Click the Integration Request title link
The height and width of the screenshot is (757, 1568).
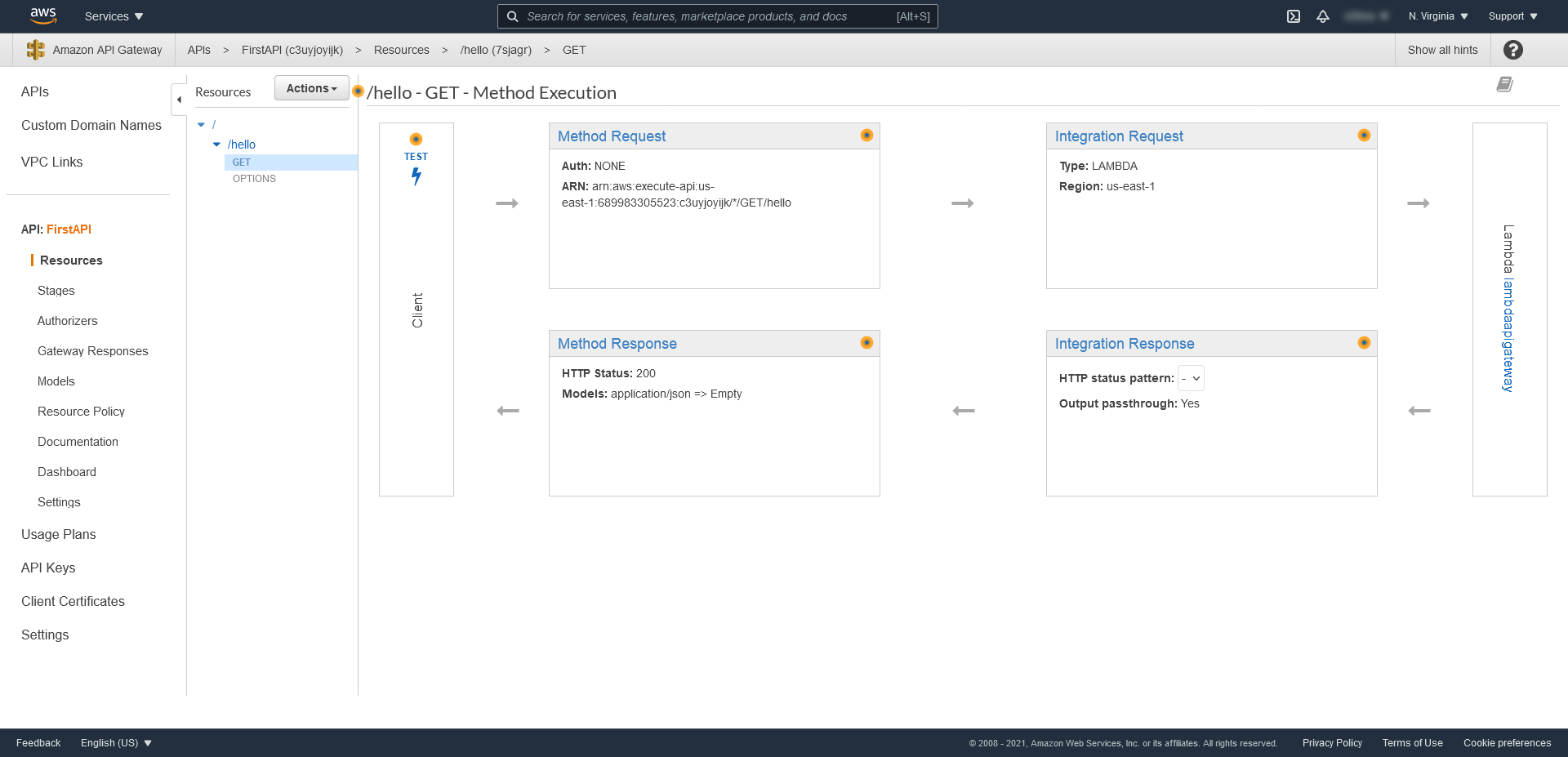coord(1119,136)
